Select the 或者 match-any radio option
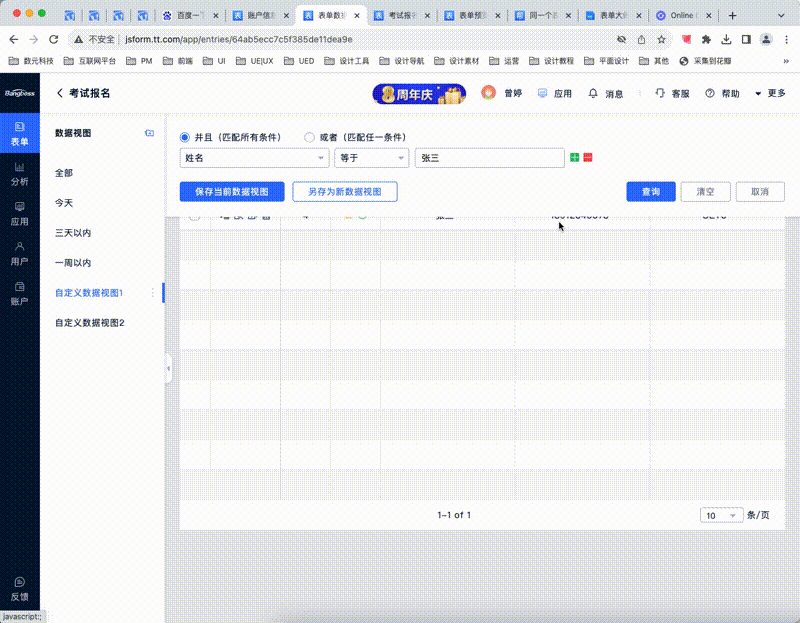 [x=309, y=137]
